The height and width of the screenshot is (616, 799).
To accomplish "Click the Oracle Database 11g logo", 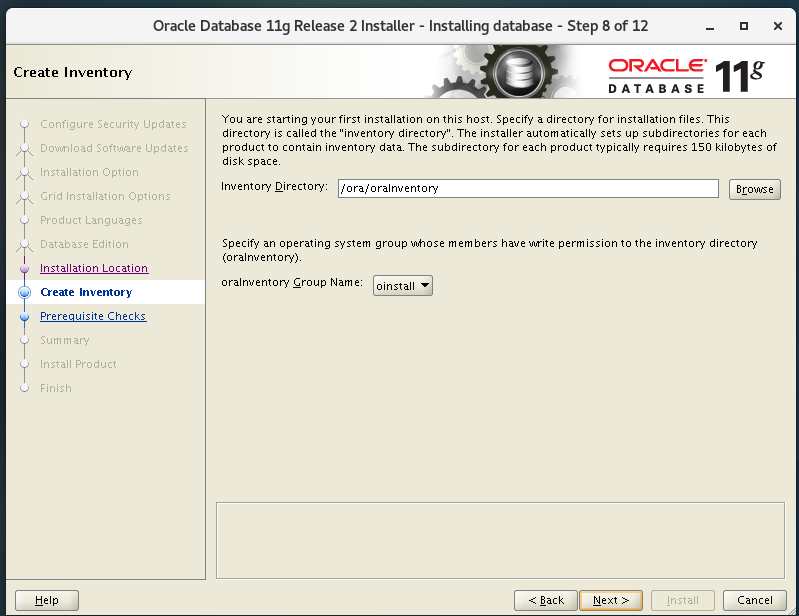I will [686, 76].
